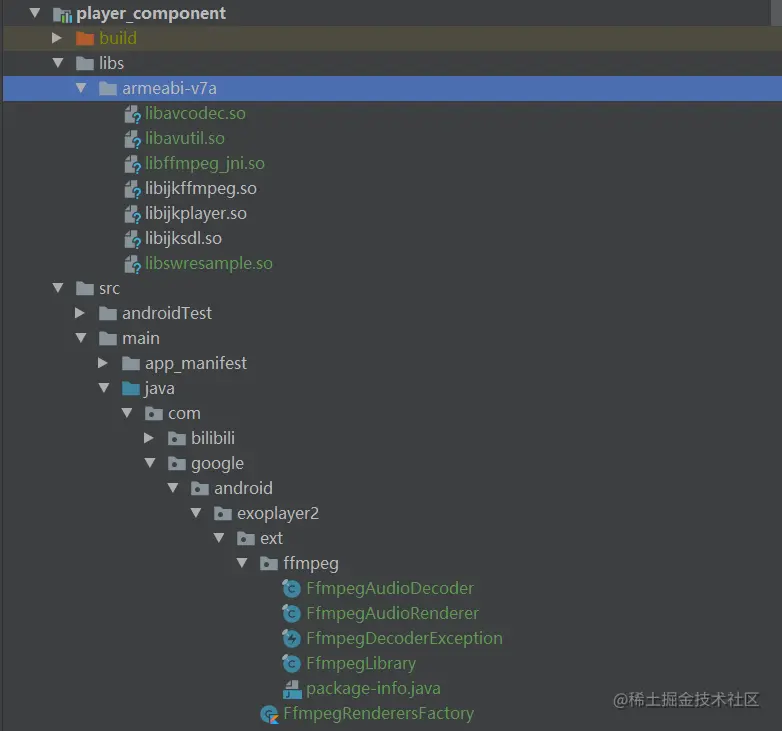This screenshot has width=782, height=731.
Task: Click the FfmpegLibrary class icon
Action: click(291, 664)
